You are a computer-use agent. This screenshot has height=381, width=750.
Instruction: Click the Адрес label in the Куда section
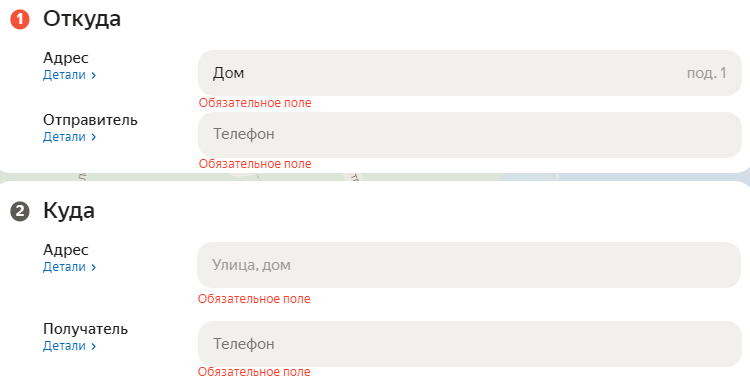tap(66, 250)
